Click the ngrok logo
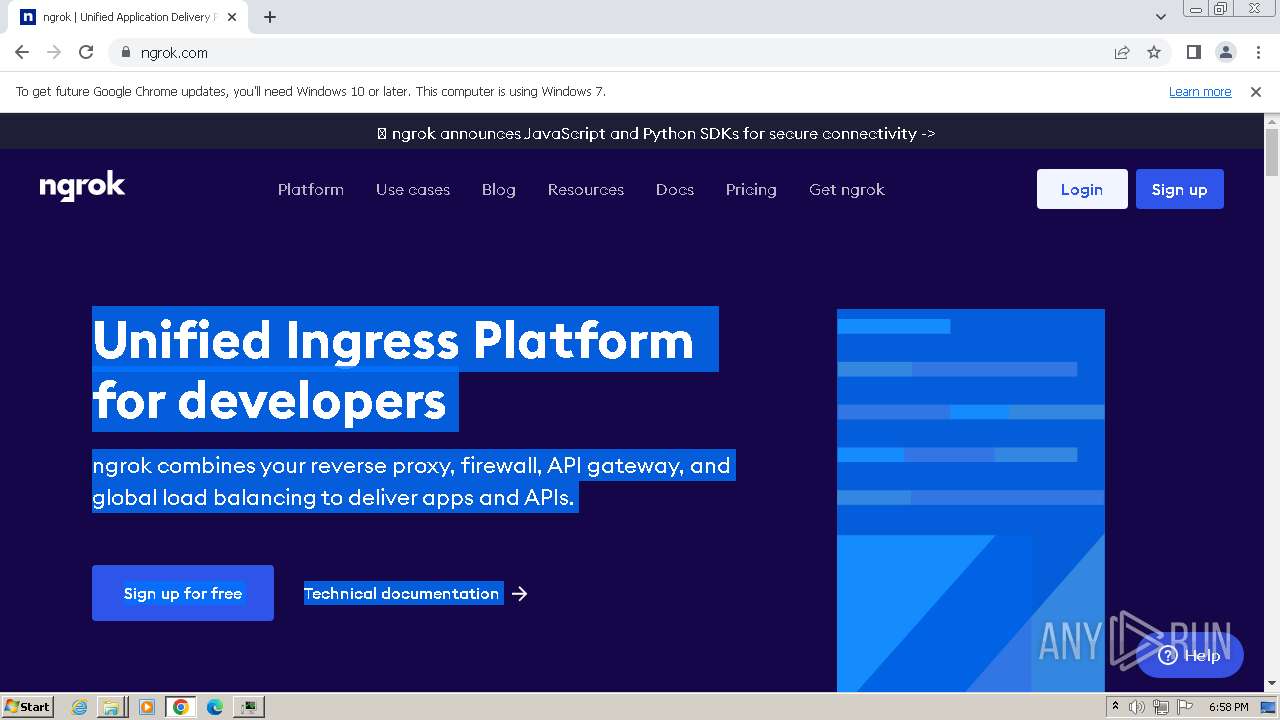This screenshot has width=1280, height=720. pos(82,187)
